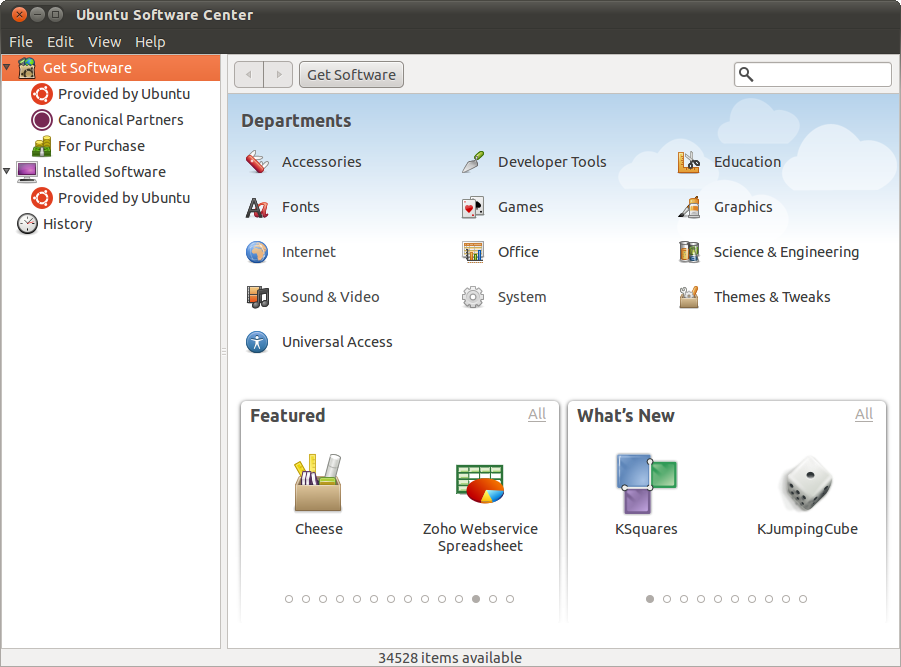Viewport: 901px width, 667px height.
Task: Open the Science & Engineering icon
Action: (x=689, y=252)
